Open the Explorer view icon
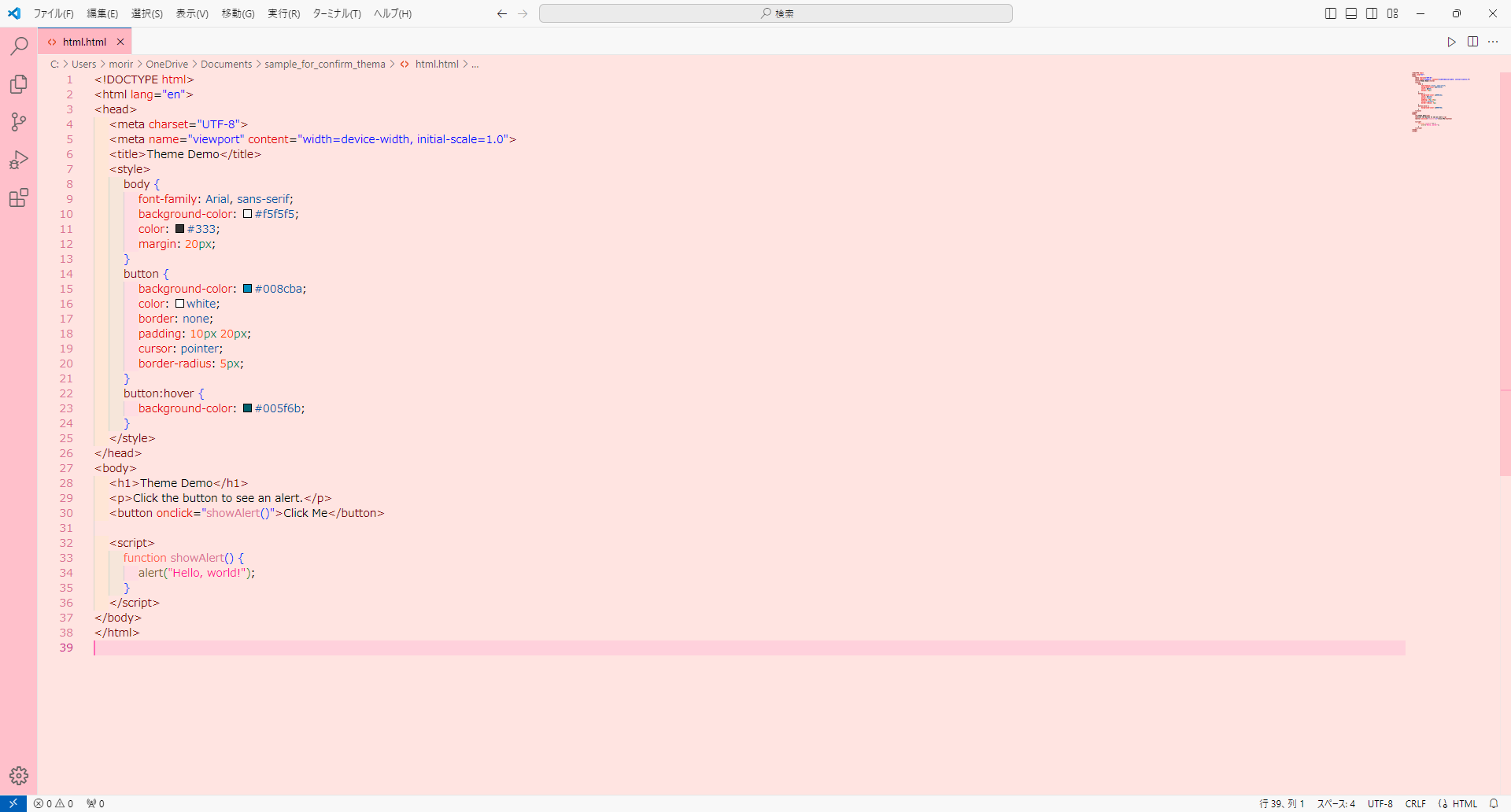 (x=19, y=84)
